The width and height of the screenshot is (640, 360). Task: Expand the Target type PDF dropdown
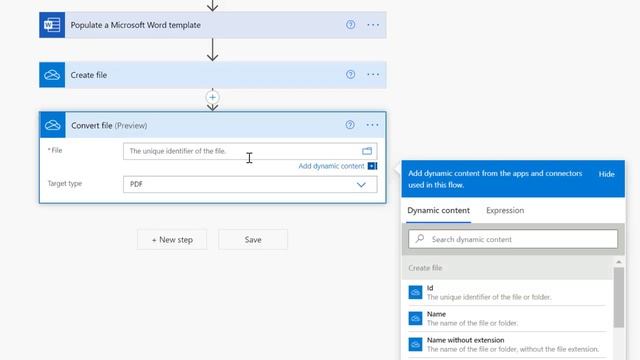point(250,184)
